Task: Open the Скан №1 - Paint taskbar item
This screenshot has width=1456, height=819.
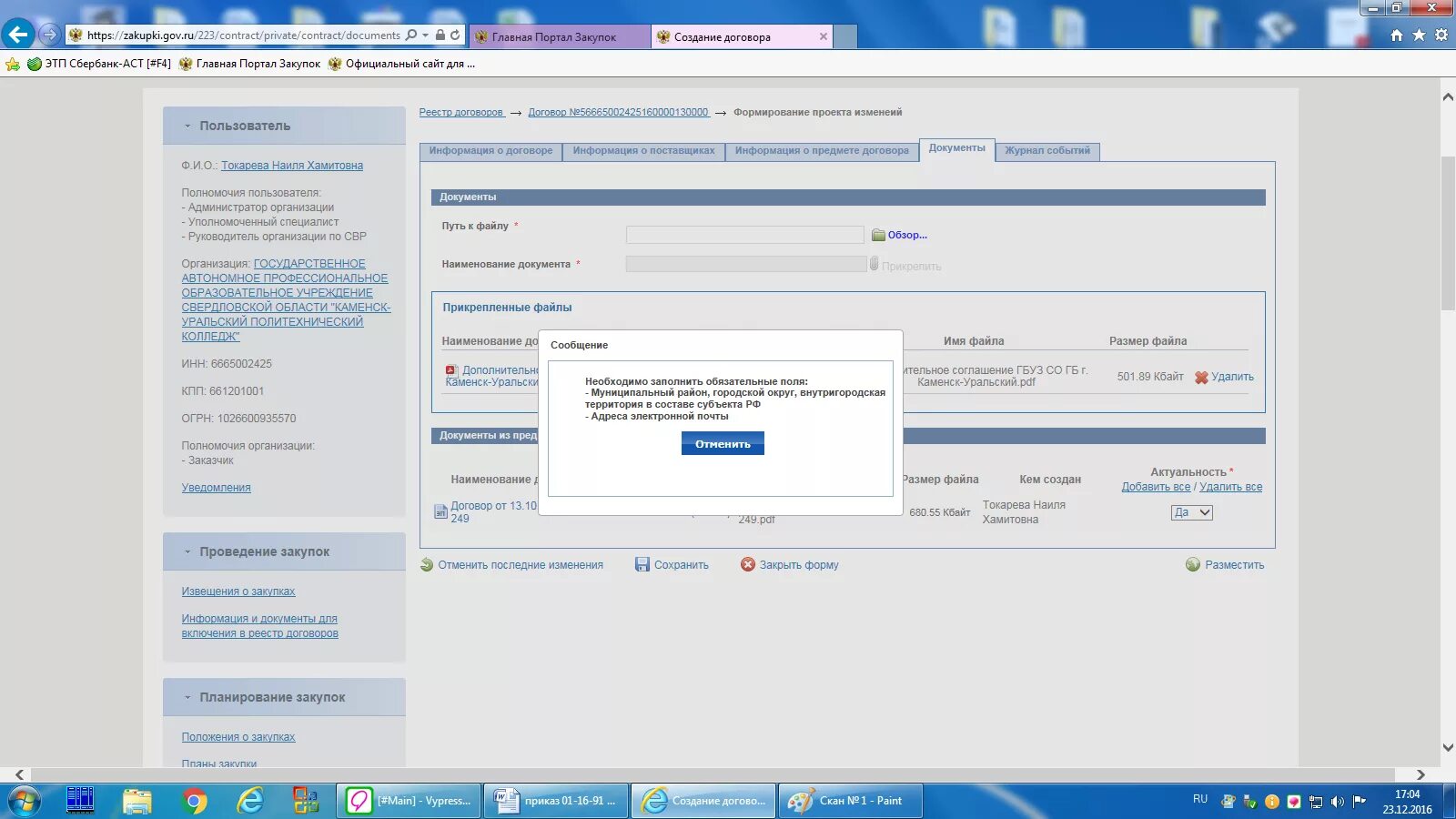Action: click(850, 801)
